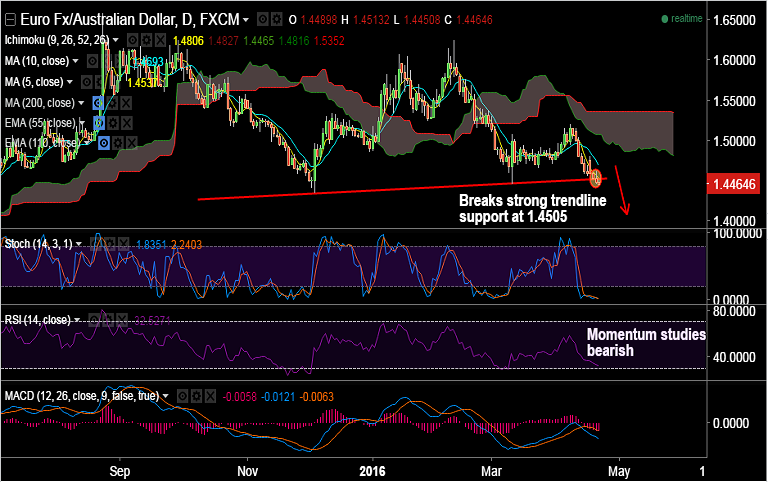Remove the Ichimoku indicator with X
Viewport: 768px width, 484px height.
(x=160, y=40)
